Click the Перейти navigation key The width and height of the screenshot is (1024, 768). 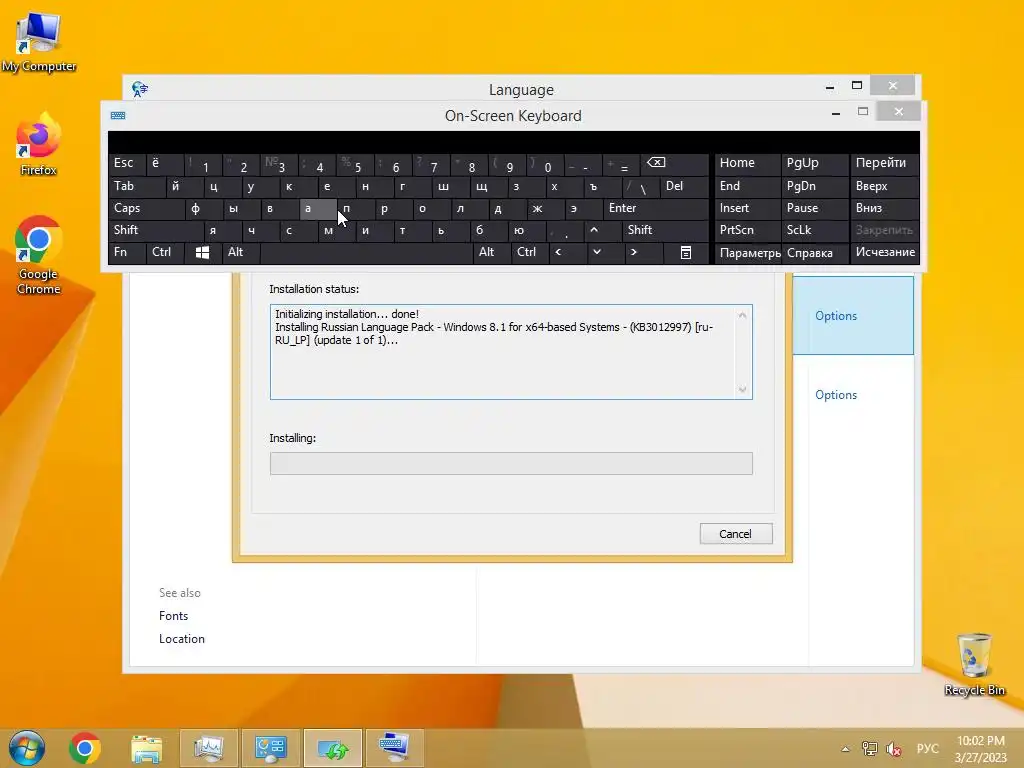click(885, 163)
